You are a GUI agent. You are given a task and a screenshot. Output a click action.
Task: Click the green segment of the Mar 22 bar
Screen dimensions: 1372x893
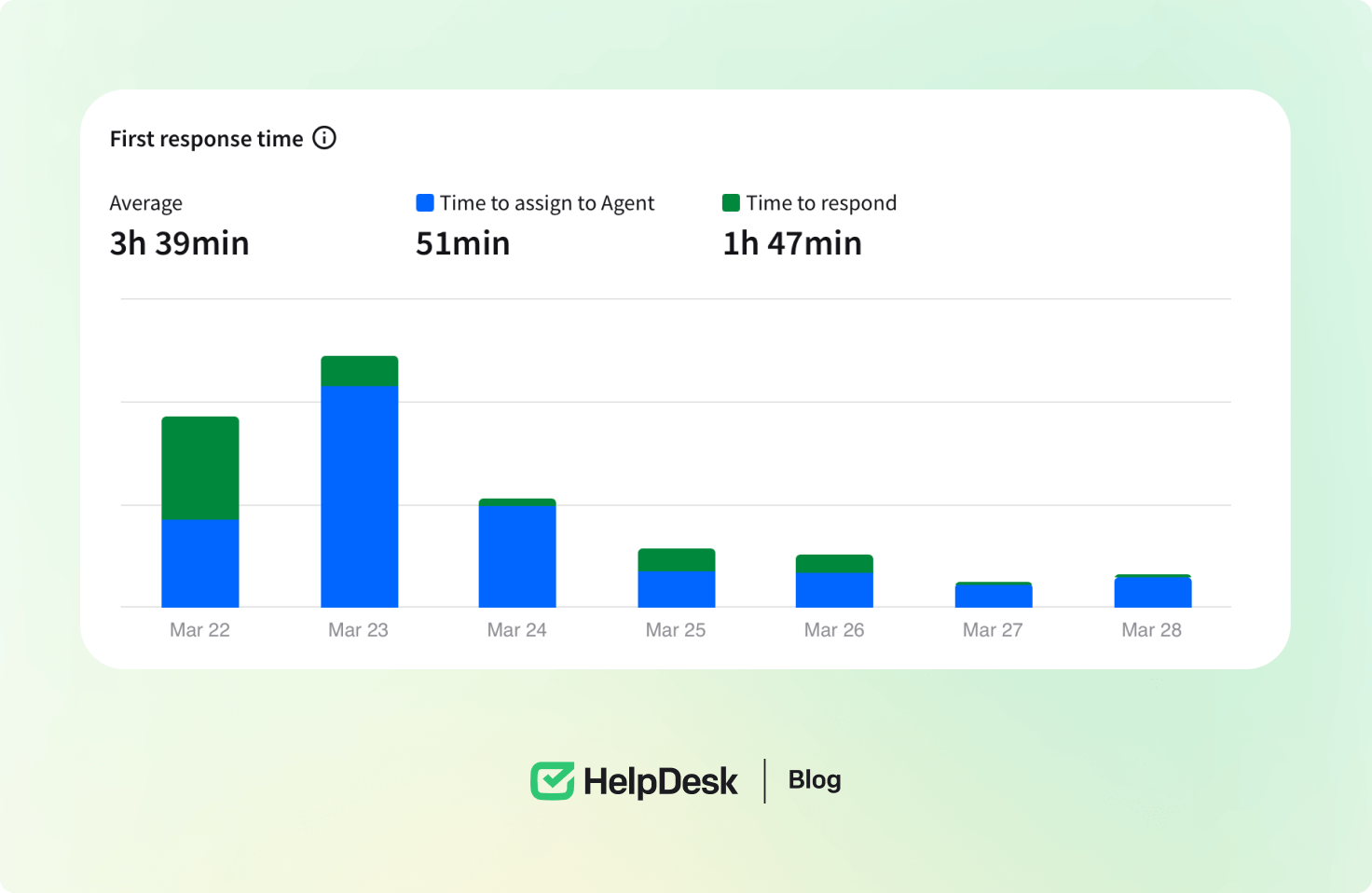[x=200, y=468]
